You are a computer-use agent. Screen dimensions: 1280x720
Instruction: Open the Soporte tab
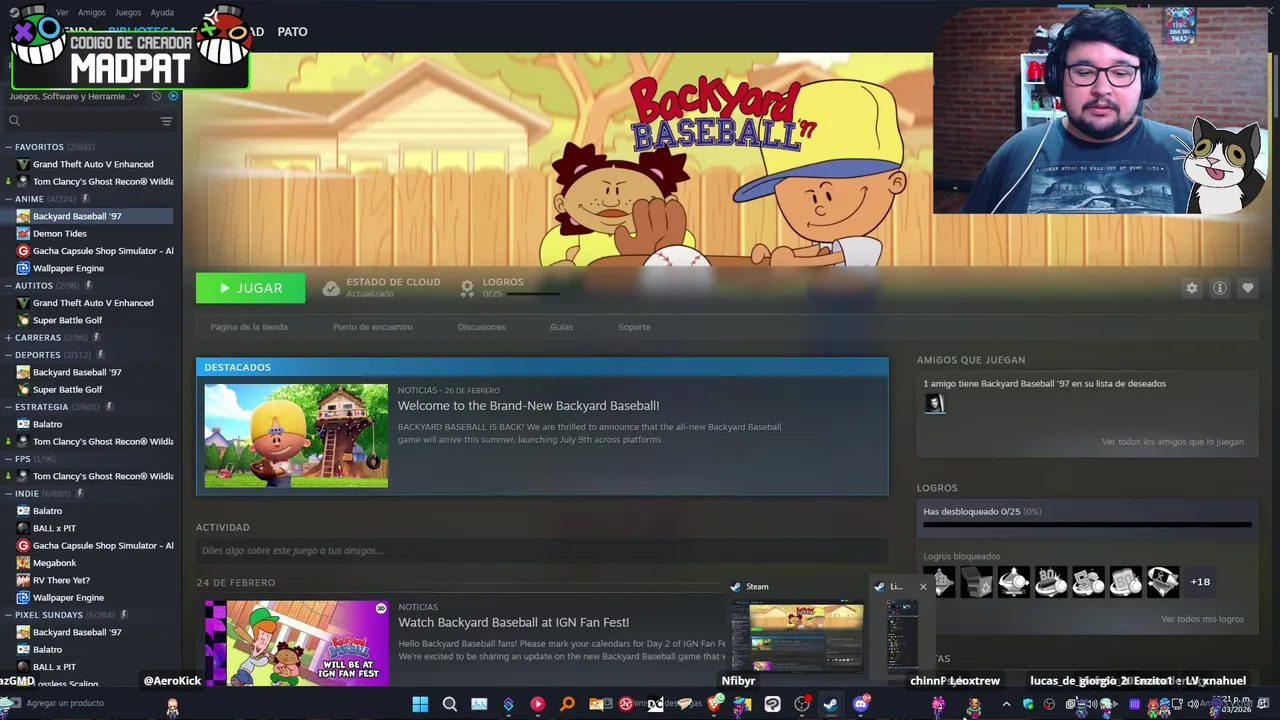pyautogui.click(x=634, y=327)
